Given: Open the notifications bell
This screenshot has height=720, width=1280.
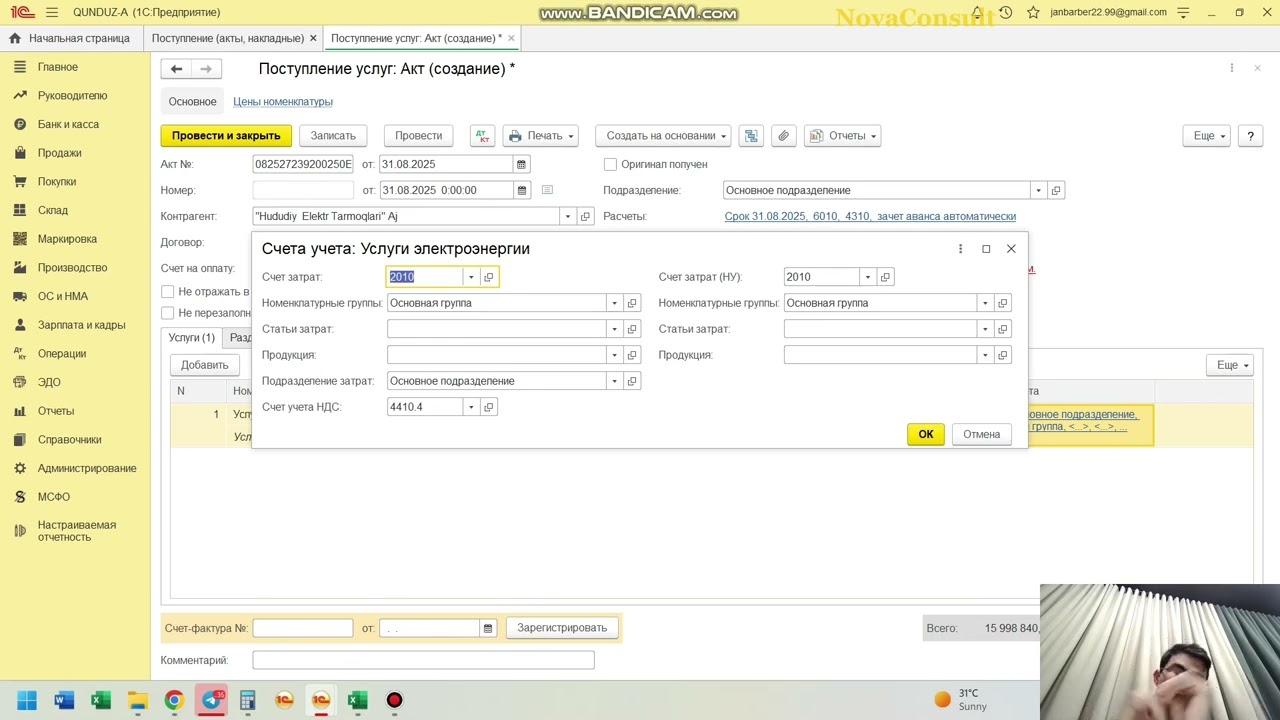Looking at the screenshot, I should (x=978, y=12).
